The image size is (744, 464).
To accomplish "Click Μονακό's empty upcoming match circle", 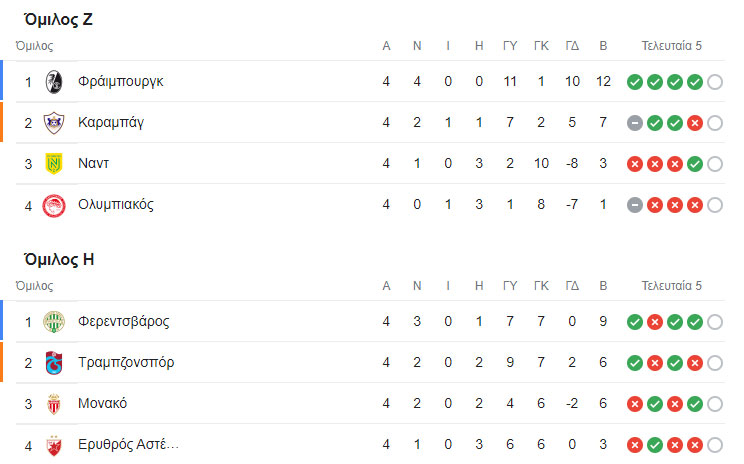I will [x=714, y=404].
